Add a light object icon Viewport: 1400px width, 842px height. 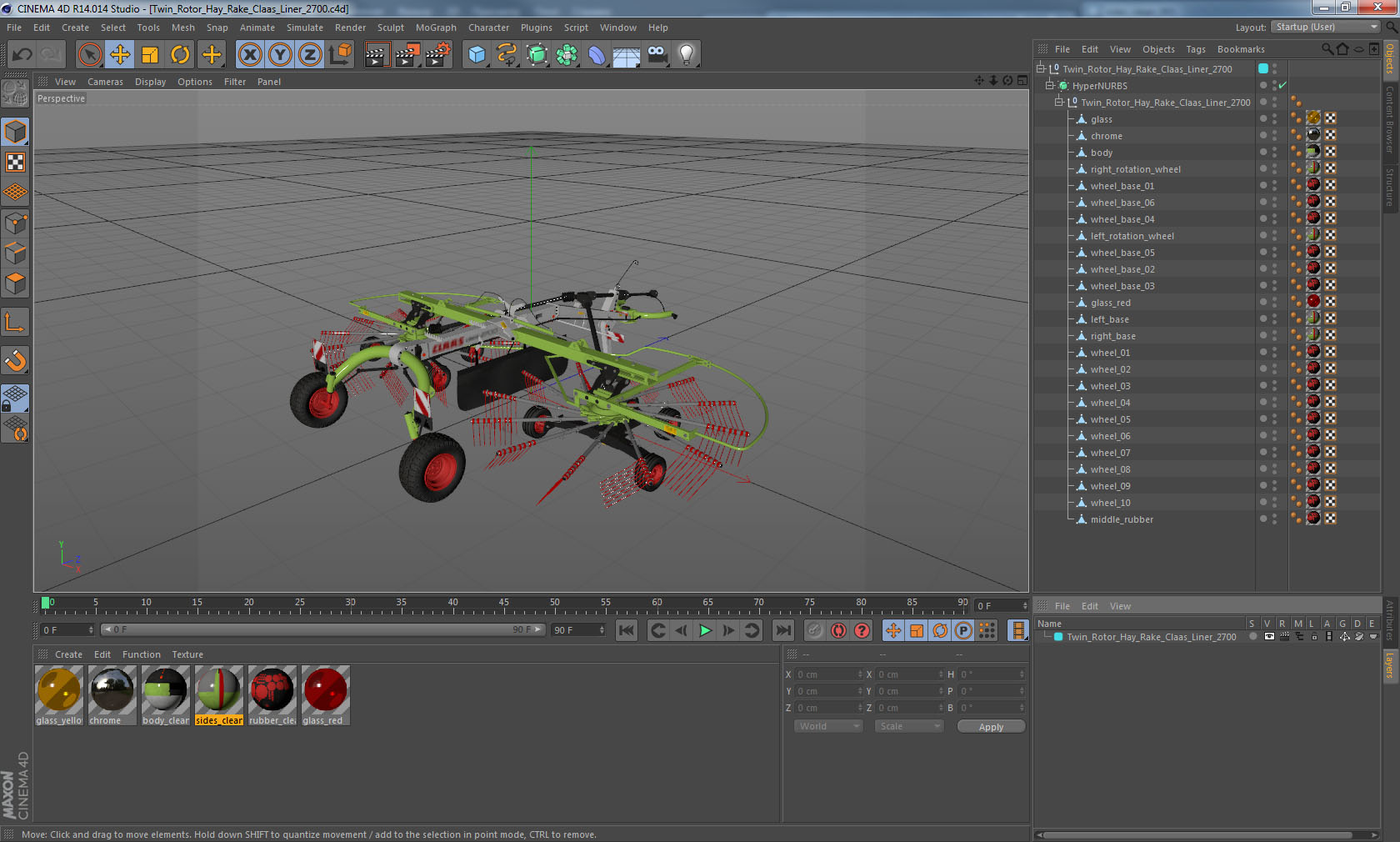tap(686, 55)
